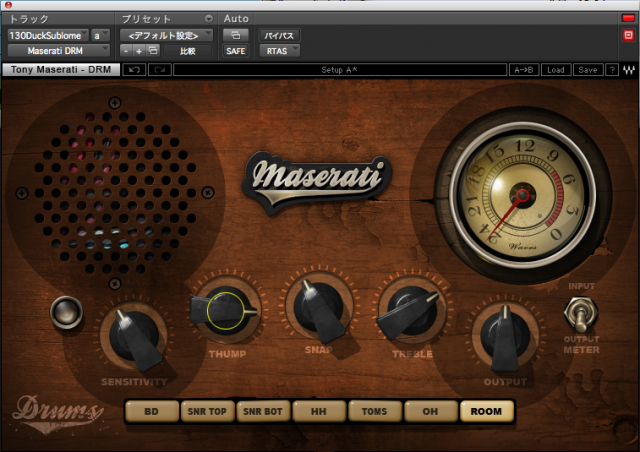640x452 pixels.
Task: Click the Sensitivity knob
Action: click(x=134, y=337)
